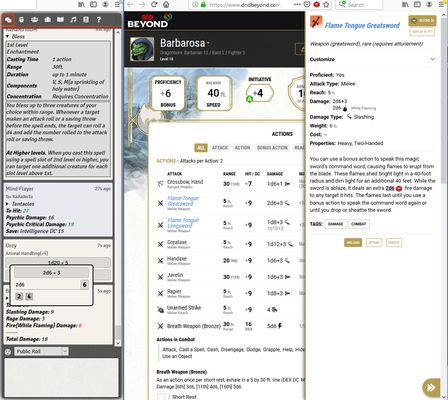This screenshot has width=448, height=400.
Task: Click the Beyond20 roll button in item pane
Action: click(422, 21)
